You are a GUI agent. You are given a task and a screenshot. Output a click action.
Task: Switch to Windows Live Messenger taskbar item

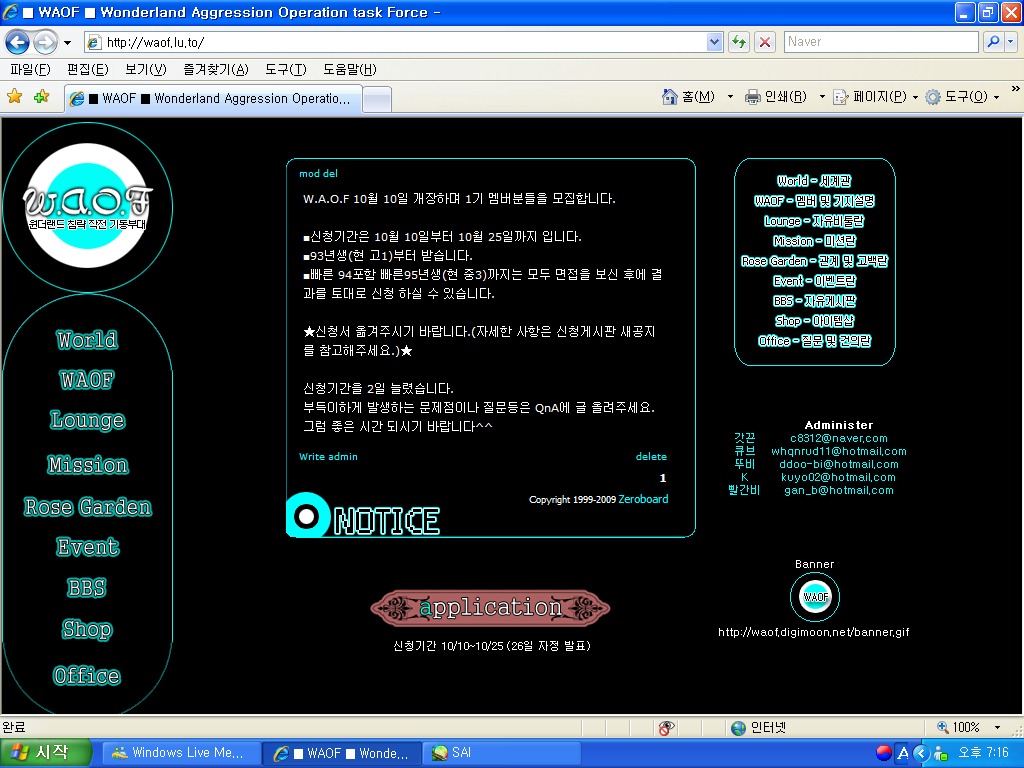[182, 753]
